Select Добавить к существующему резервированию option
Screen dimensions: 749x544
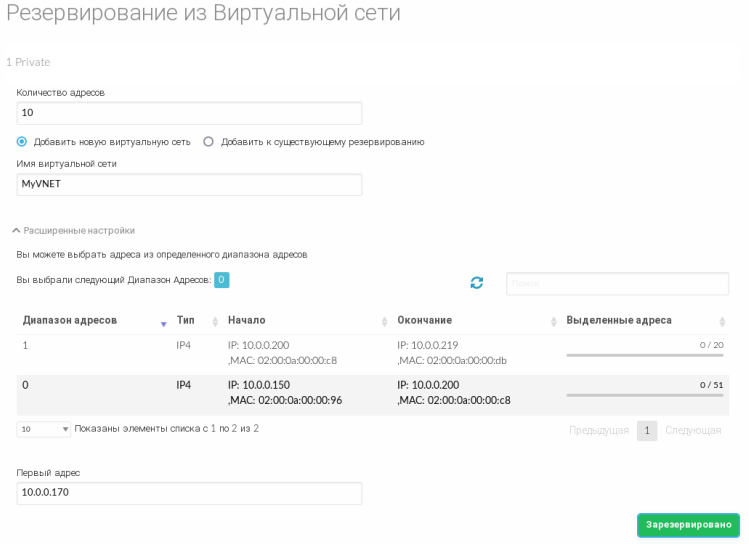point(209,142)
